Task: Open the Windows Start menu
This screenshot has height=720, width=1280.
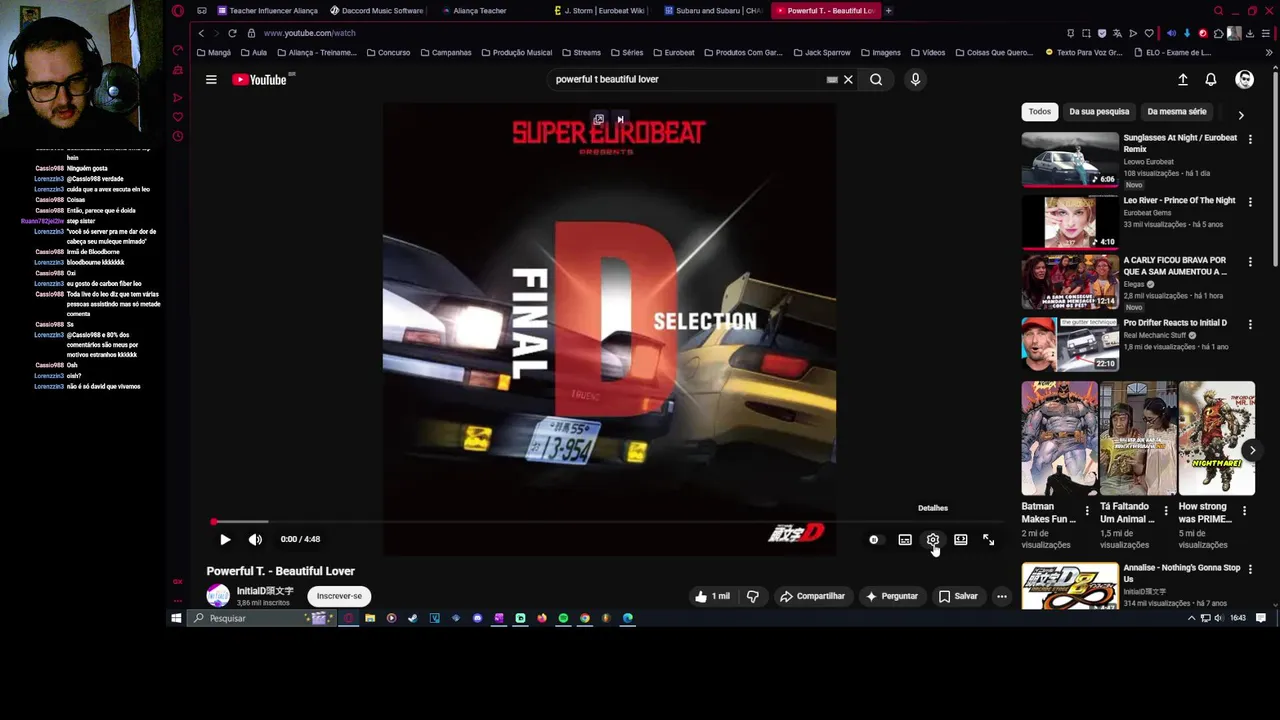Action: (176, 618)
